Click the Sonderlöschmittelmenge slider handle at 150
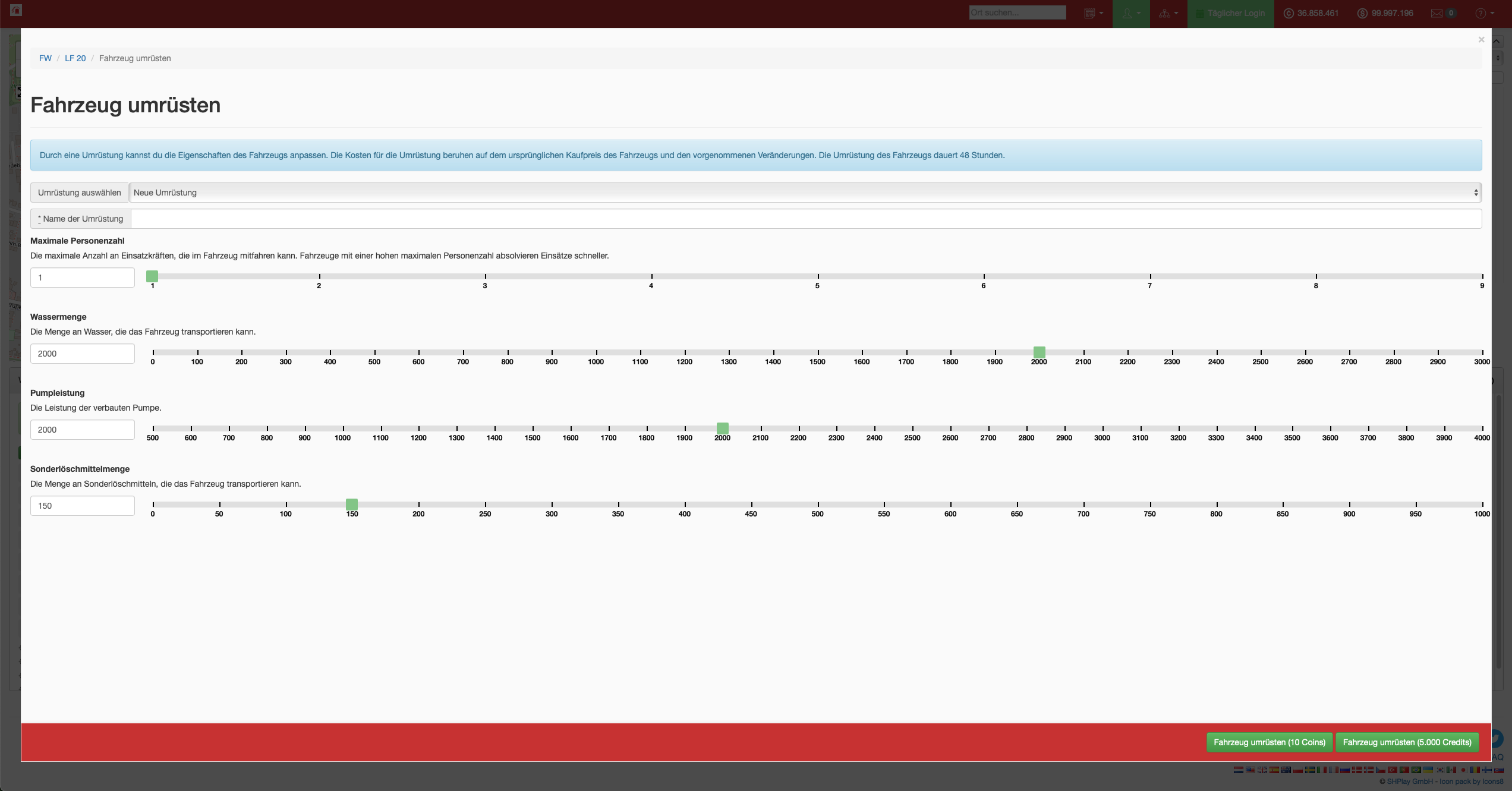This screenshot has width=1512, height=791. (x=352, y=505)
